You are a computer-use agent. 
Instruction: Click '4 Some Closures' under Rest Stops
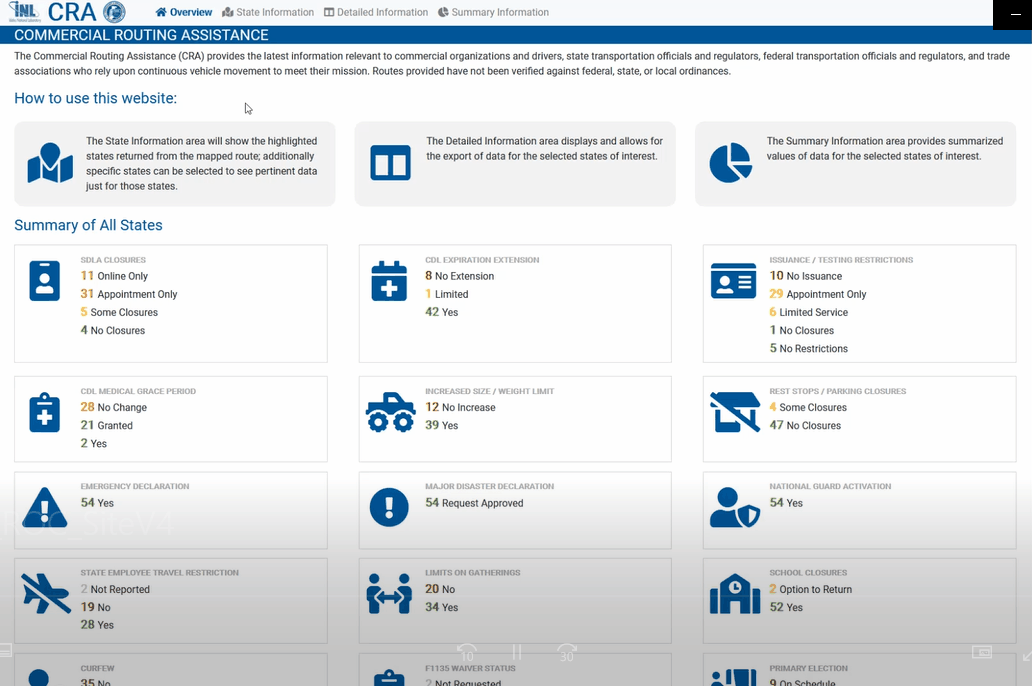click(808, 408)
